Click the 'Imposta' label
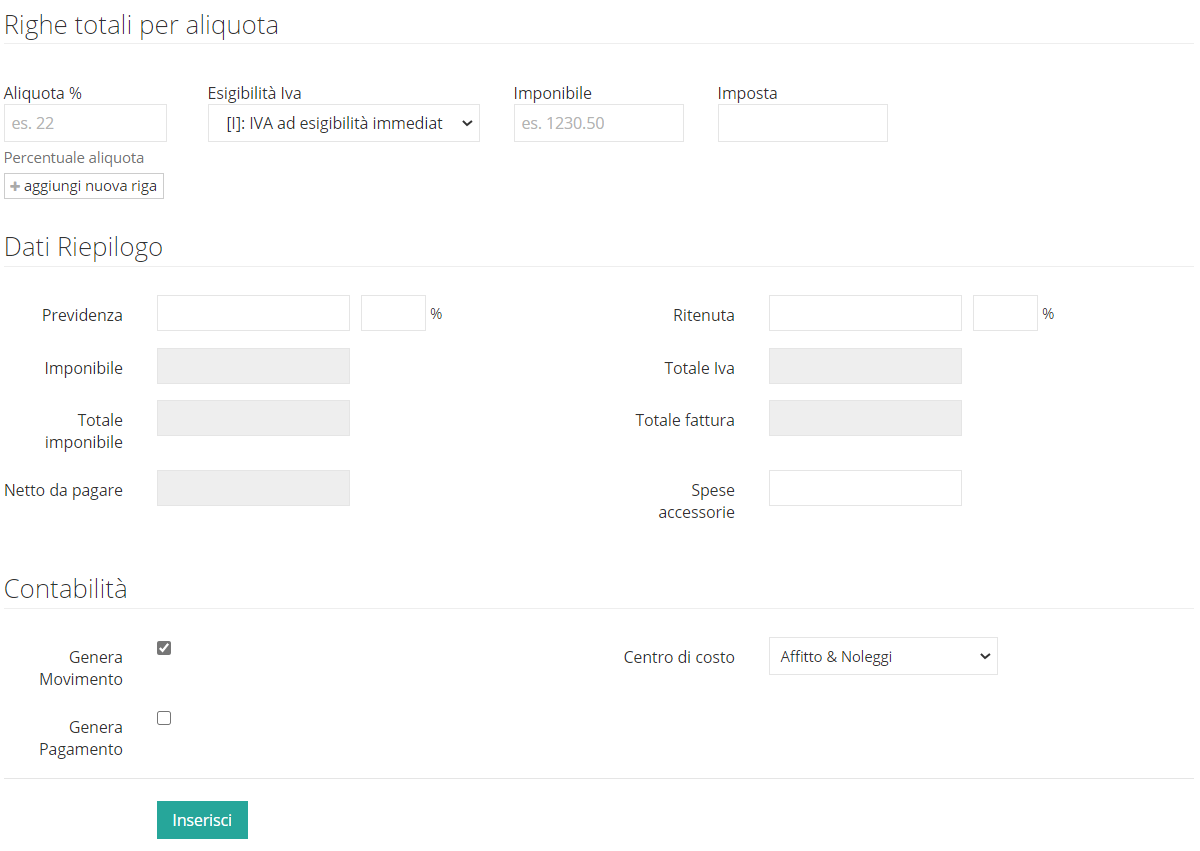The height and width of the screenshot is (851, 1200). [747, 93]
